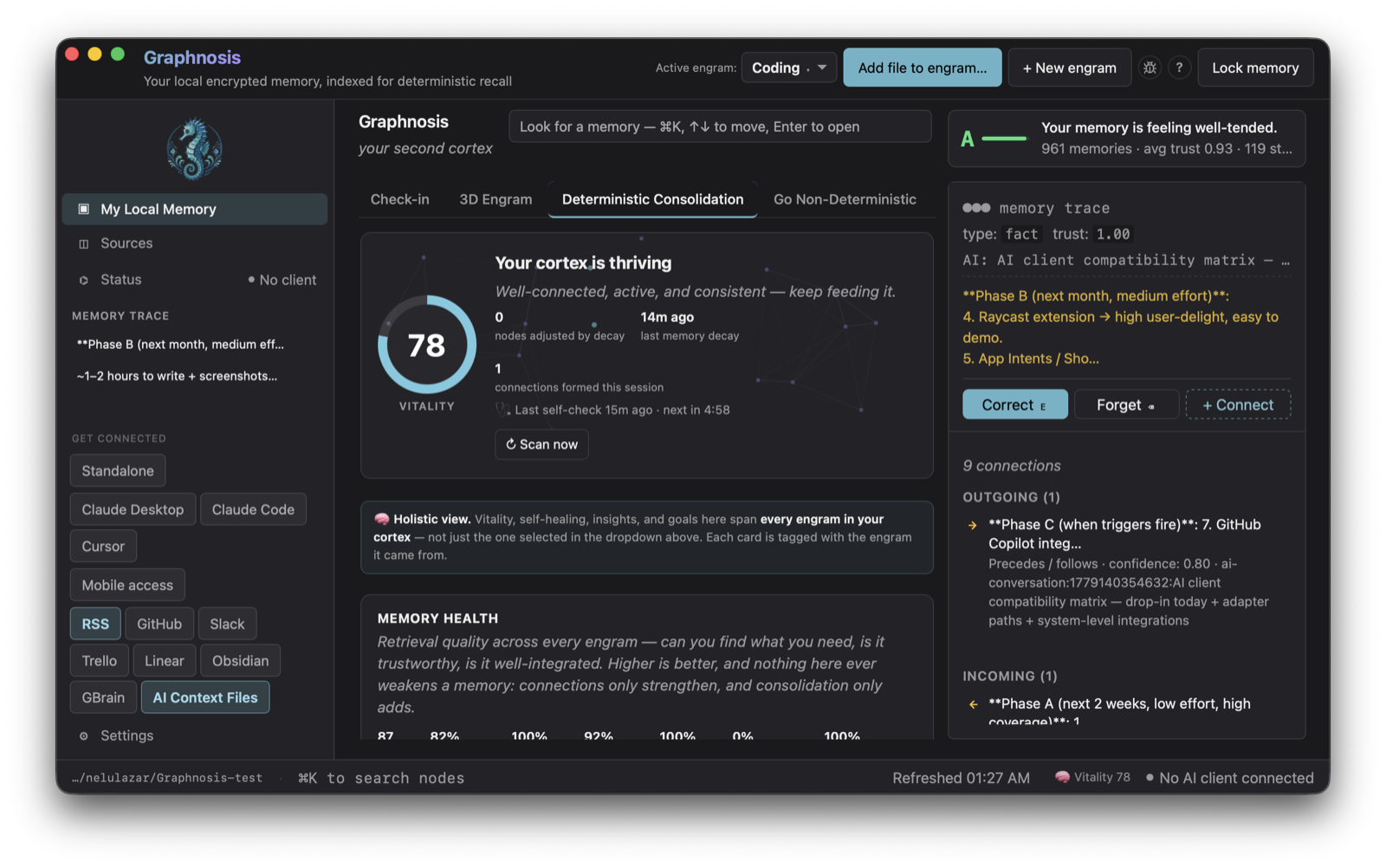Open Sources in the sidebar
This screenshot has width=1386, height=868.
tap(195, 243)
